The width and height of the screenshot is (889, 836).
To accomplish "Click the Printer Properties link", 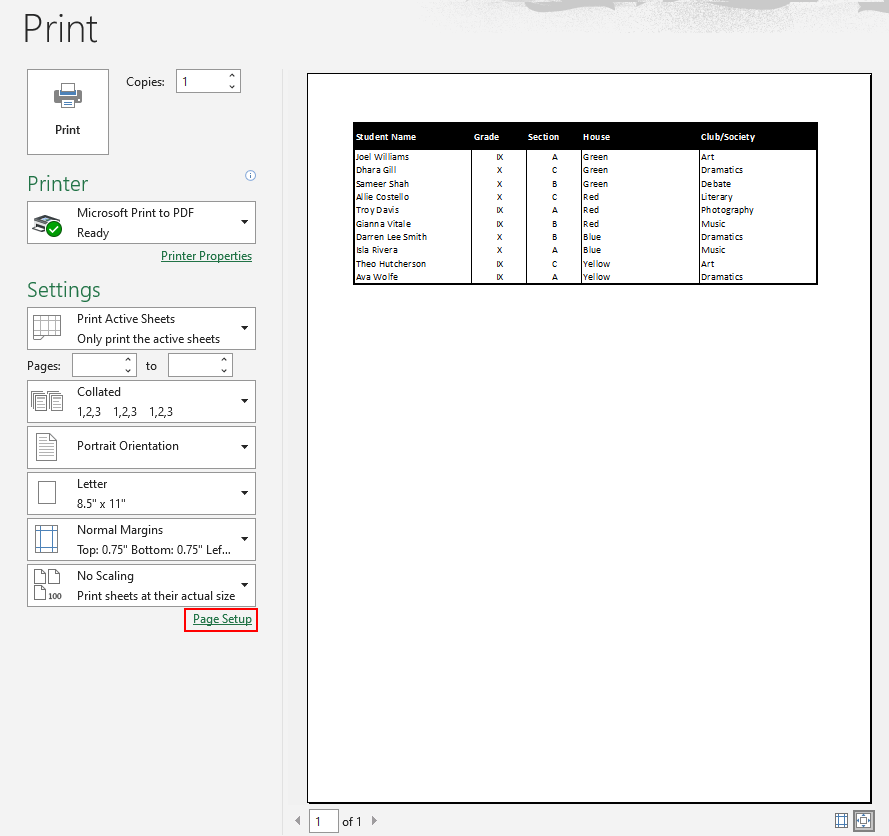I will coord(206,255).
